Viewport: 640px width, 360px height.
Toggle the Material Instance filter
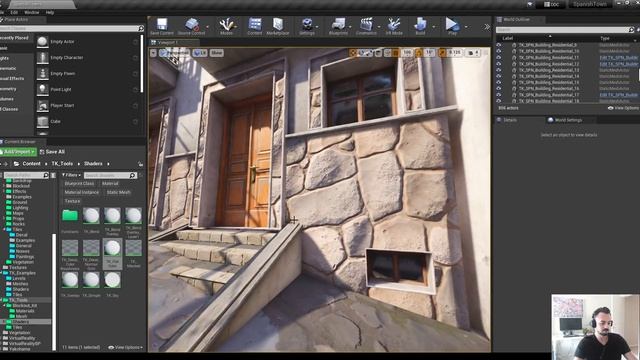click(x=81, y=192)
